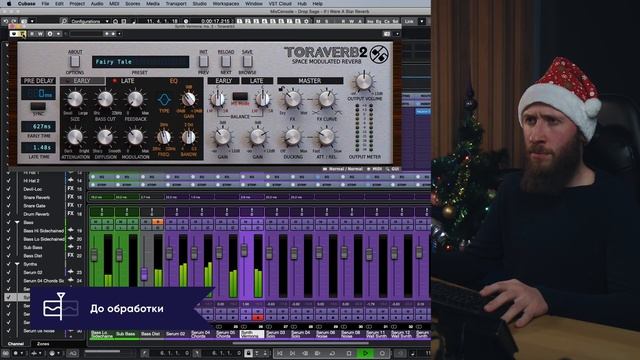Image resolution: width=640 pixels, height=360 pixels.
Task: Open the VST Cloud menu
Action: pyautogui.click(x=280, y=3)
